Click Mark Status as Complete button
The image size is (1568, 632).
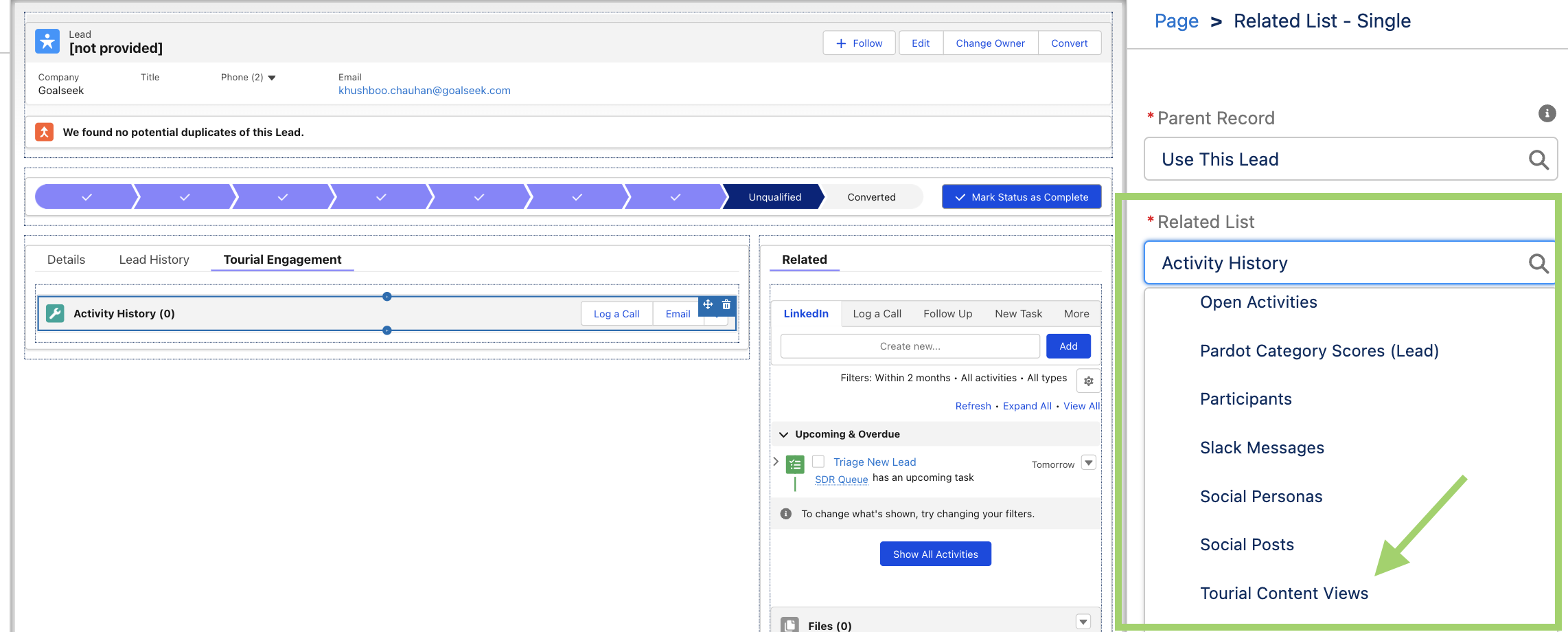pyautogui.click(x=1021, y=197)
